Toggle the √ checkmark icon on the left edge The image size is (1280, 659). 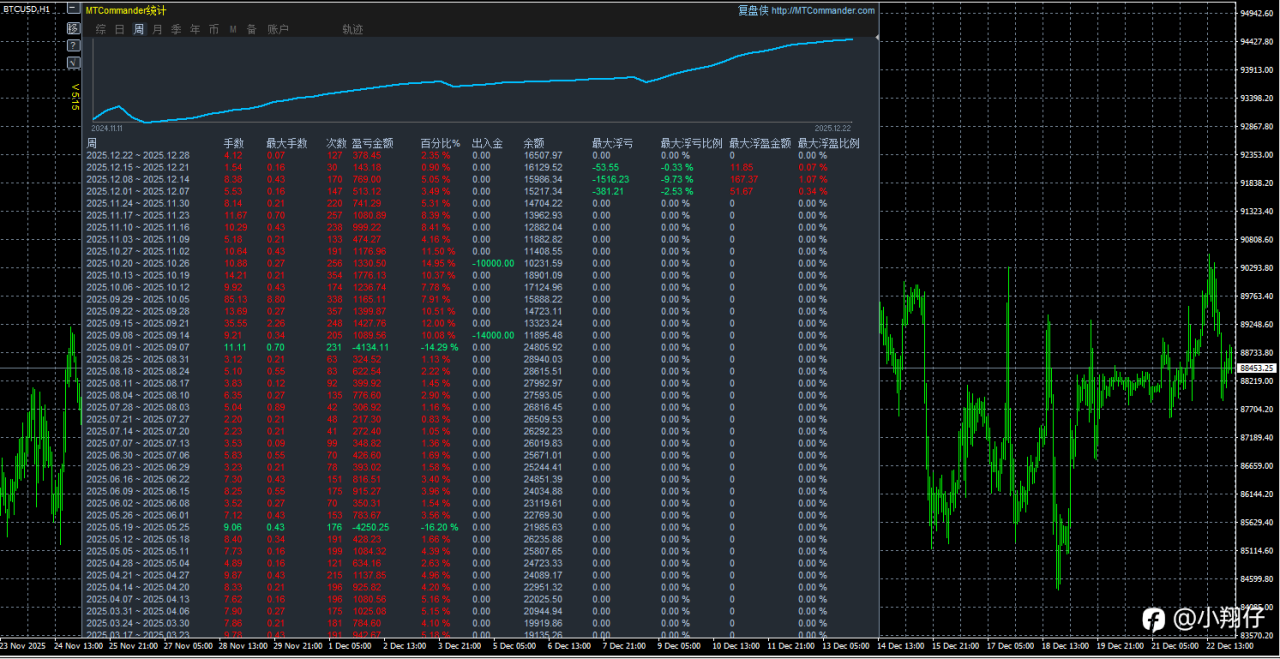(x=74, y=62)
